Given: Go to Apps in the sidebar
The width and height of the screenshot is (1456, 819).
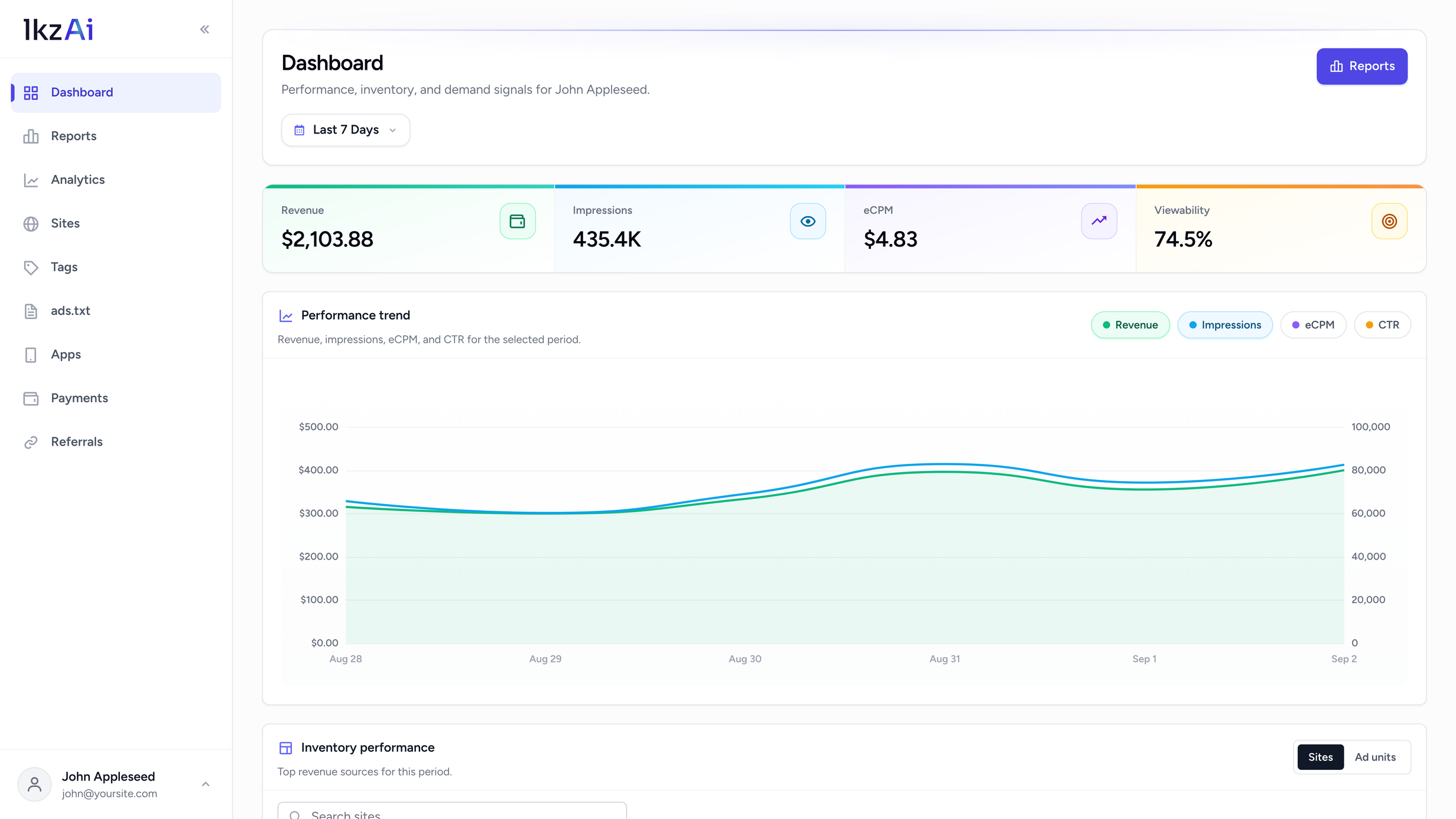Looking at the screenshot, I should pyautogui.click(x=116, y=355).
